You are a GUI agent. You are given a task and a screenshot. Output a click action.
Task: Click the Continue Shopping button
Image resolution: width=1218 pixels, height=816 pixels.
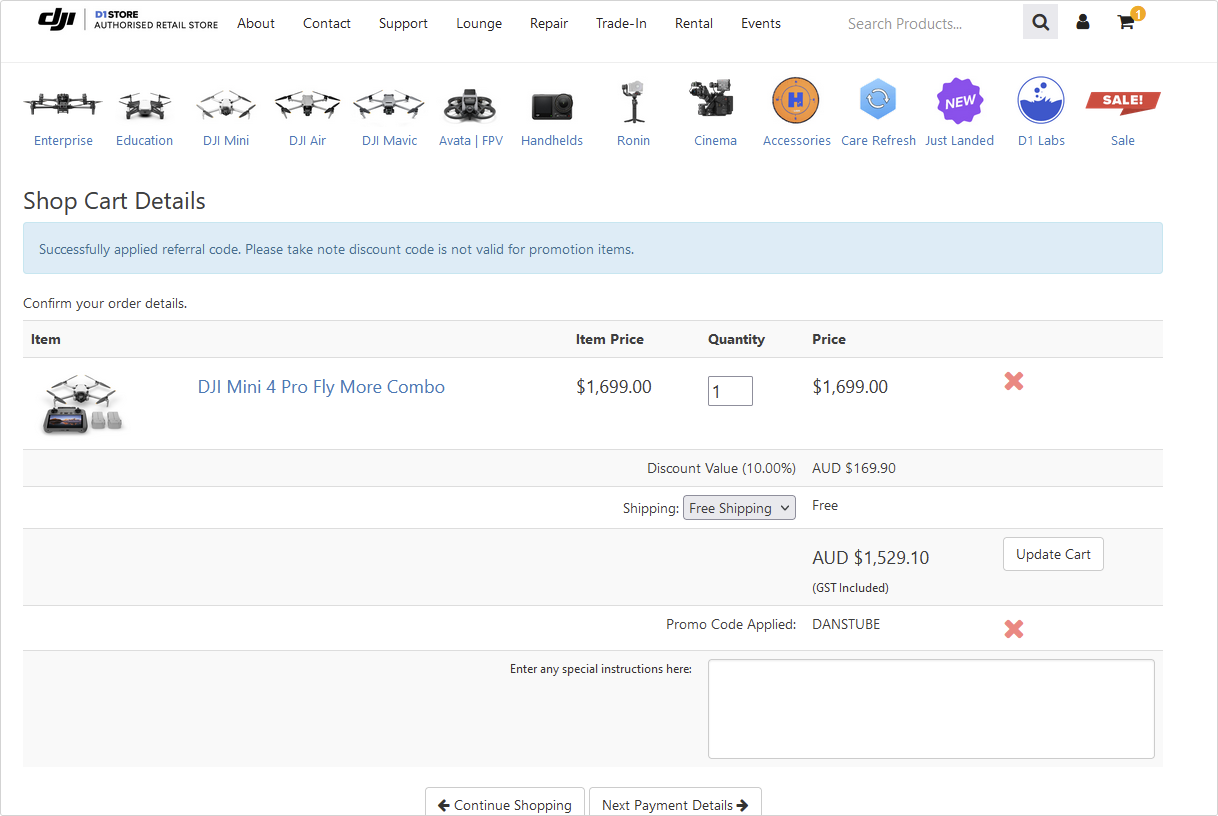(505, 802)
